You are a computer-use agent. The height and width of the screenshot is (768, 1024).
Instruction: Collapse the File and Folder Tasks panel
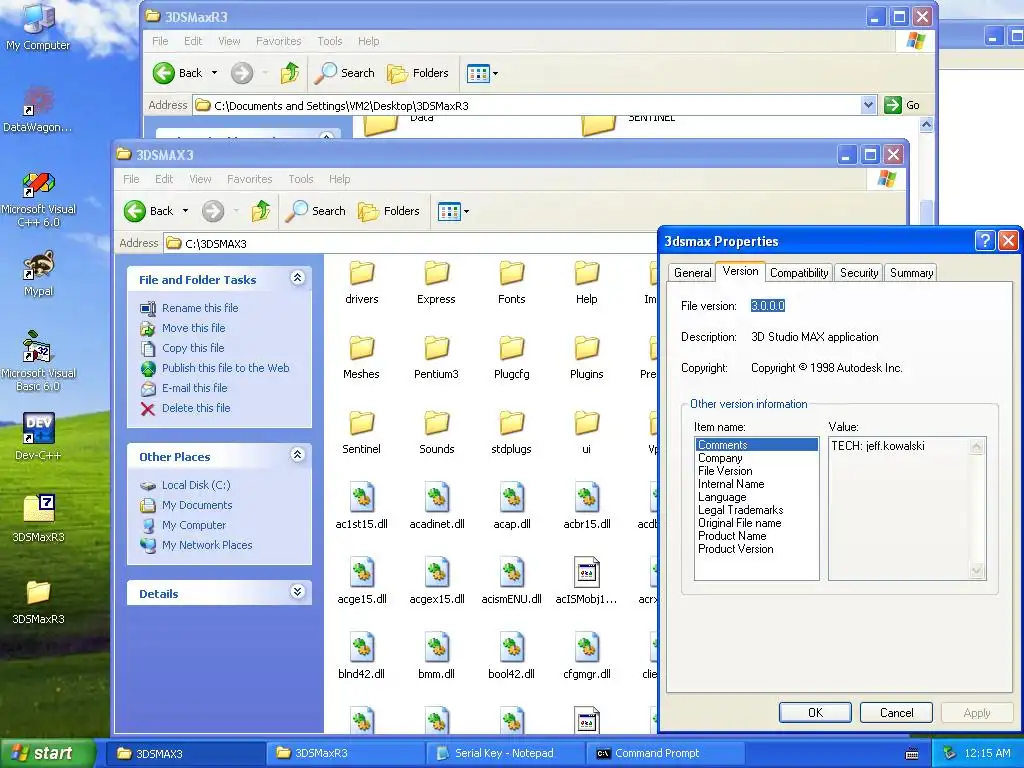click(297, 278)
